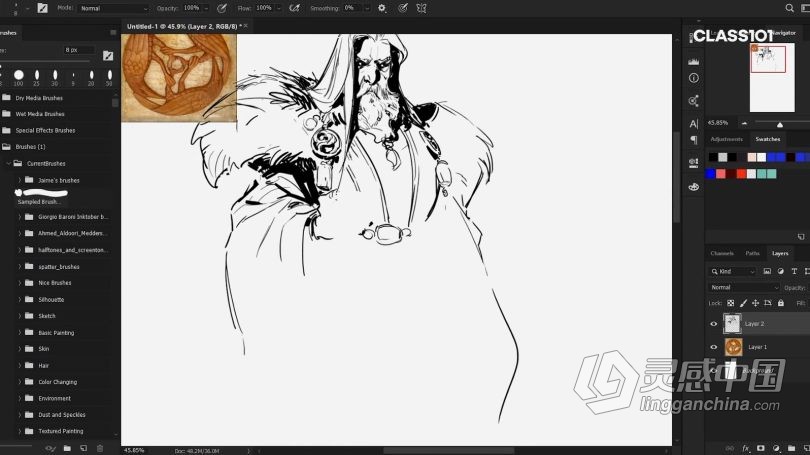Lock image pixels brush icon
Screen dimensions: 810x455
(743, 303)
